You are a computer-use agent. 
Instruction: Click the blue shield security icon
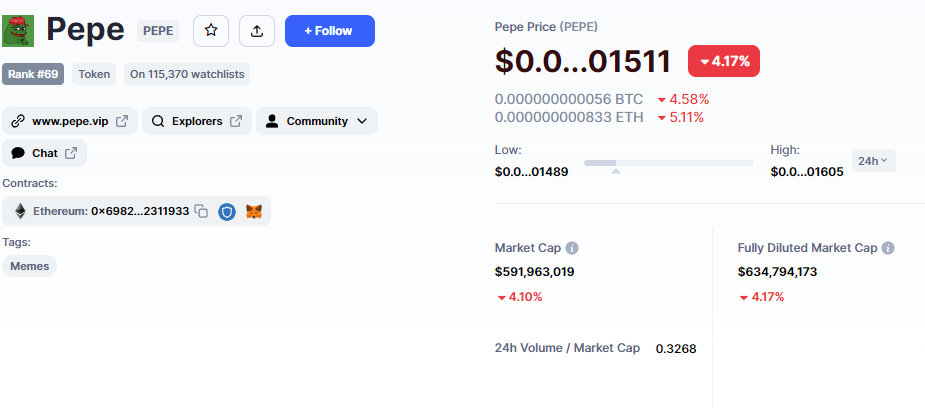(227, 211)
